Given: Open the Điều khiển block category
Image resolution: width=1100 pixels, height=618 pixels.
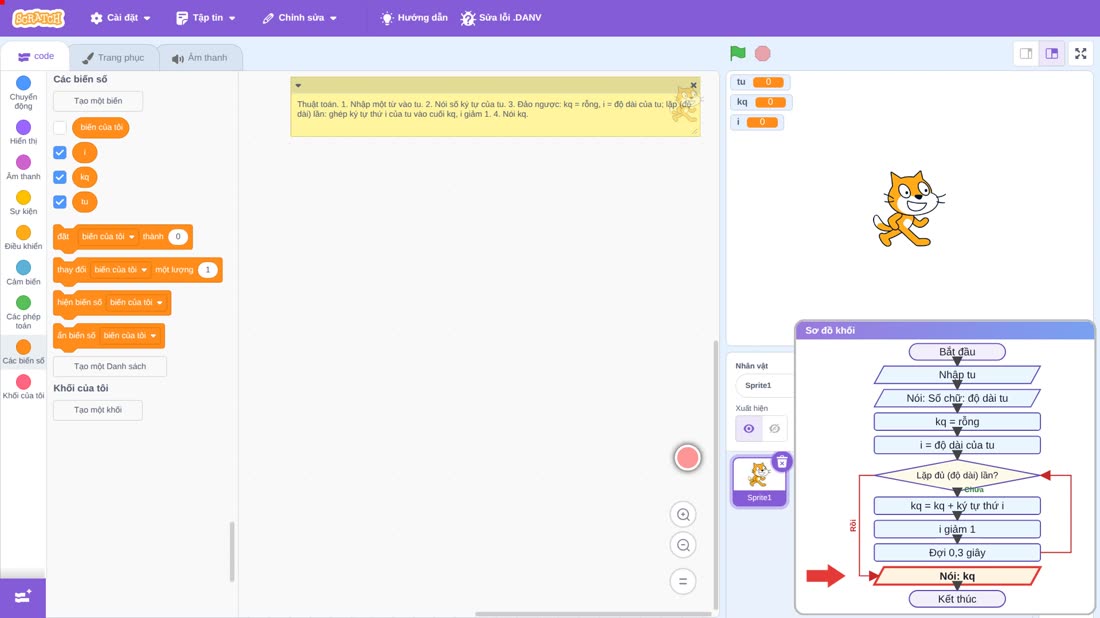Looking at the screenshot, I should click(23, 238).
